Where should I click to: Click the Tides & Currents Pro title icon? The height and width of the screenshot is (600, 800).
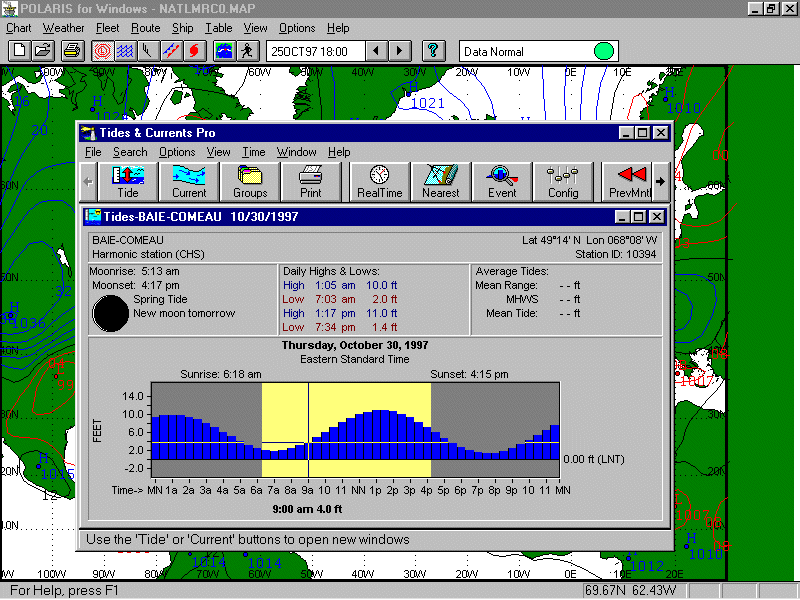88,133
